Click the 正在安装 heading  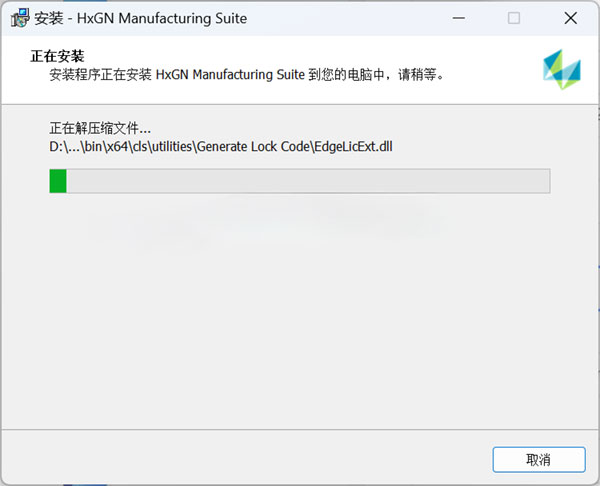point(57,56)
